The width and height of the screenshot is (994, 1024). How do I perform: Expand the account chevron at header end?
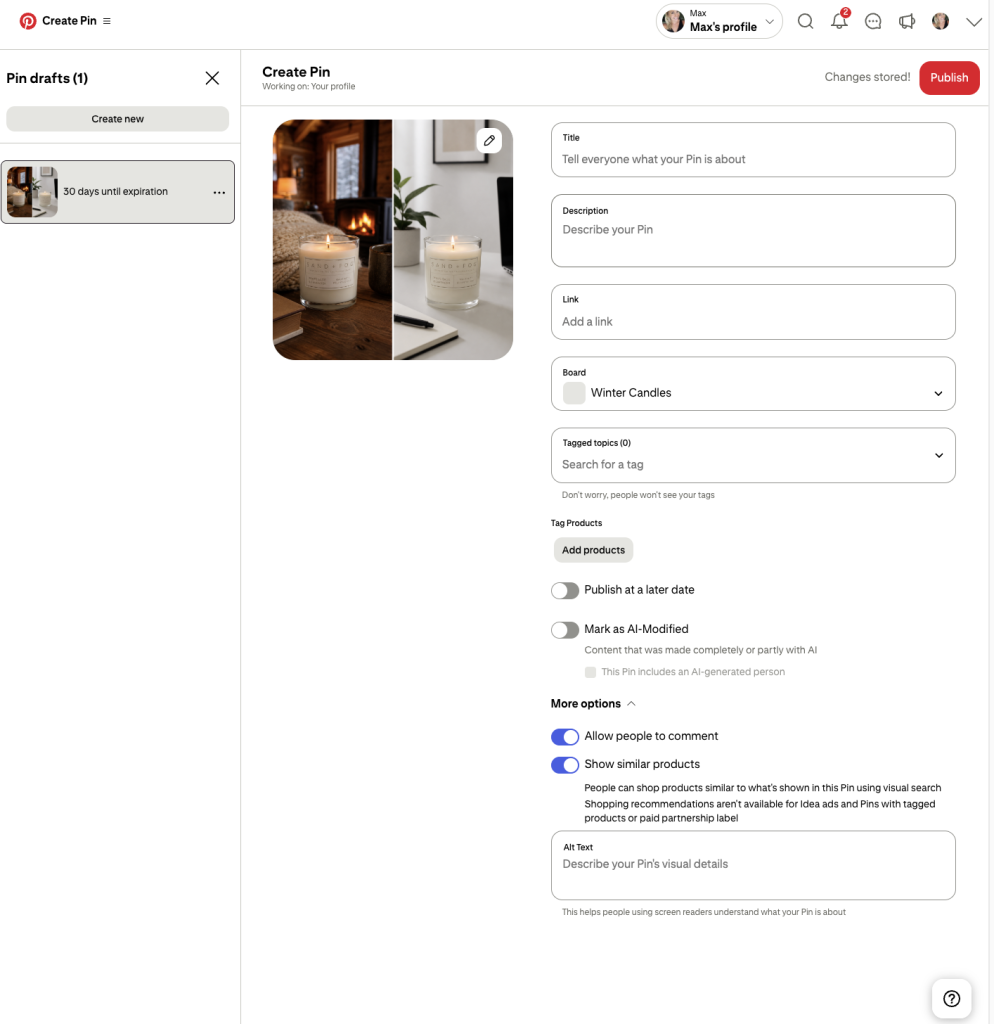(x=974, y=22)
